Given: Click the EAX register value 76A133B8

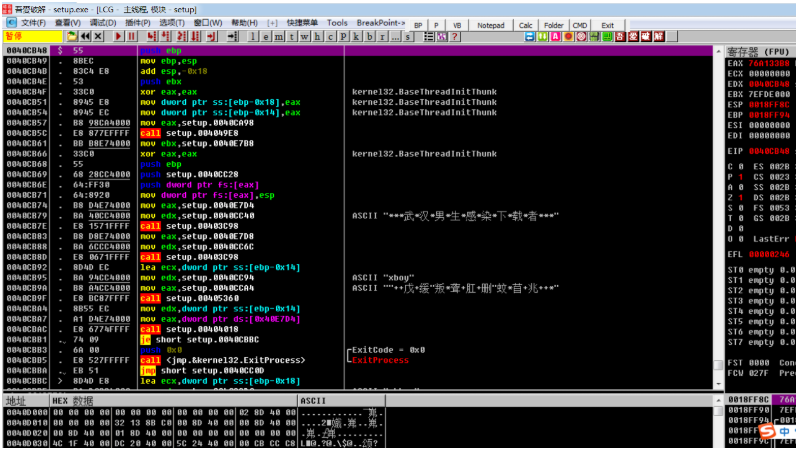Looking at the screenshot, I should [768, 63].
